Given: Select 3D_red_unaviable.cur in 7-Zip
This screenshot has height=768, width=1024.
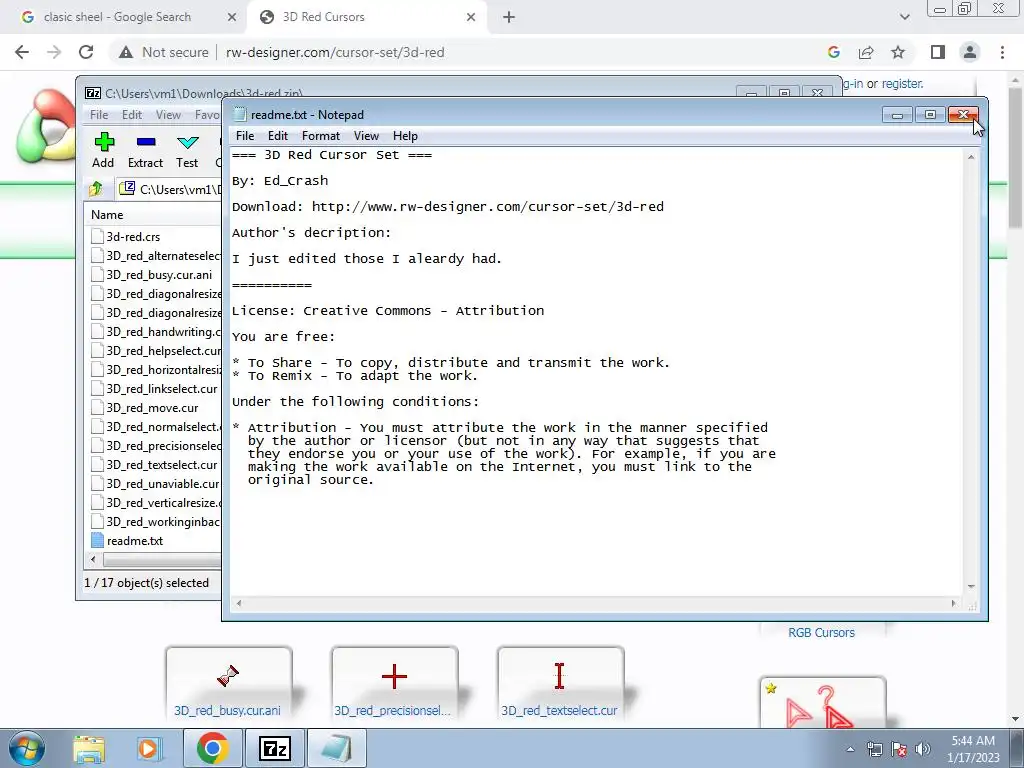Looking at the screenshot, I should 163,483.
